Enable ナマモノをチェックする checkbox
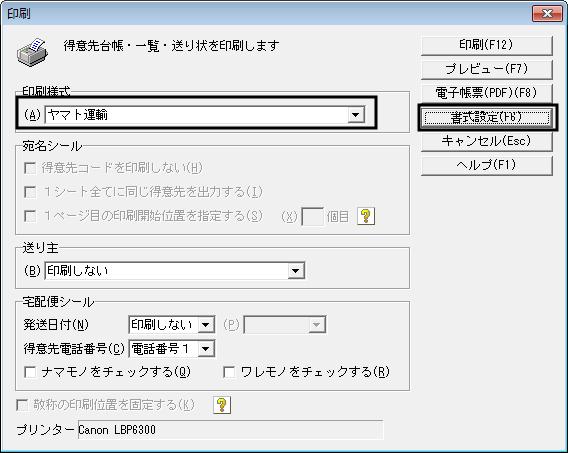This screenshot has height=453, width=568. tap(30, 372)
